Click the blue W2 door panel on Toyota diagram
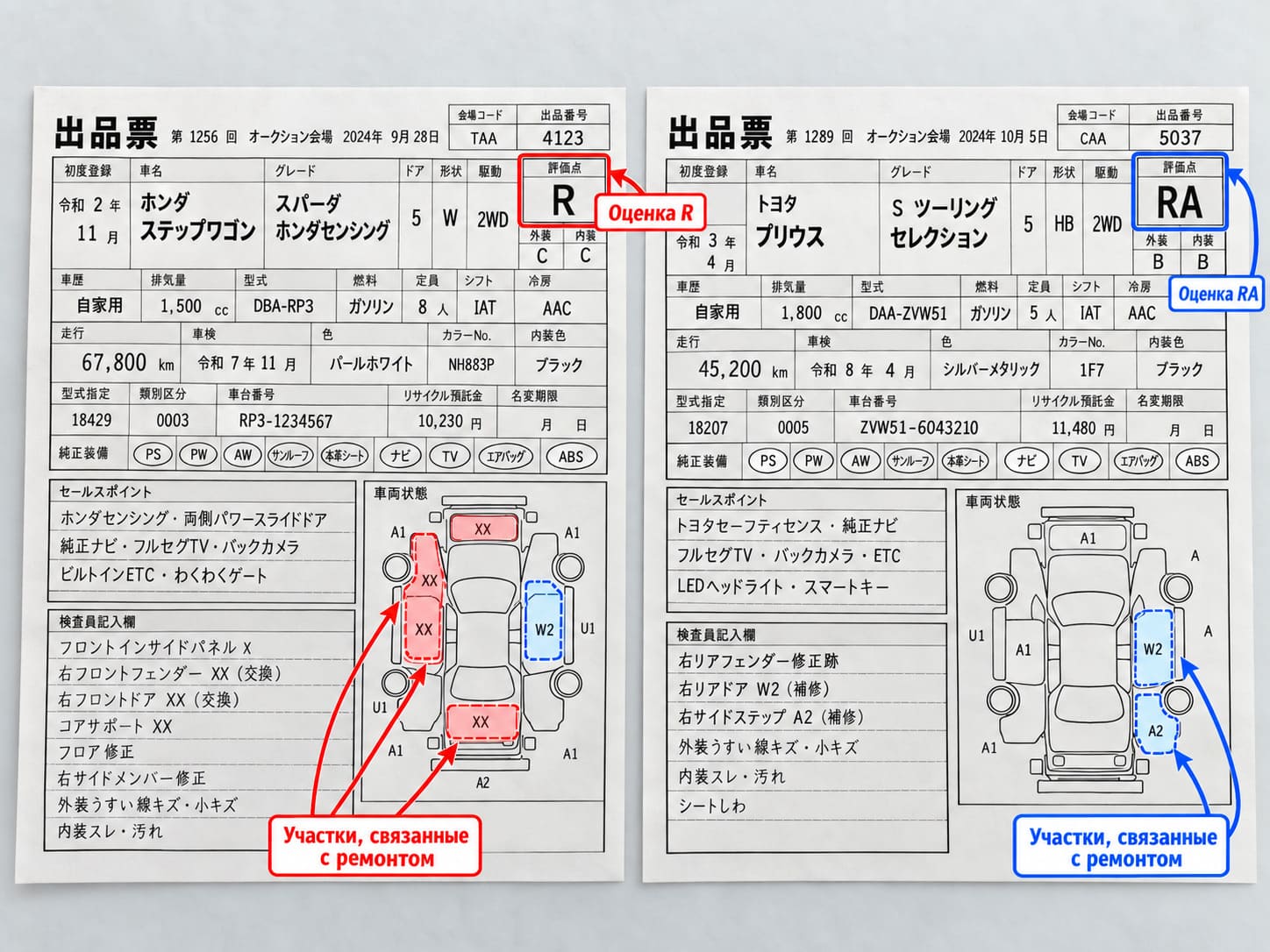 tap(1152, 649)
